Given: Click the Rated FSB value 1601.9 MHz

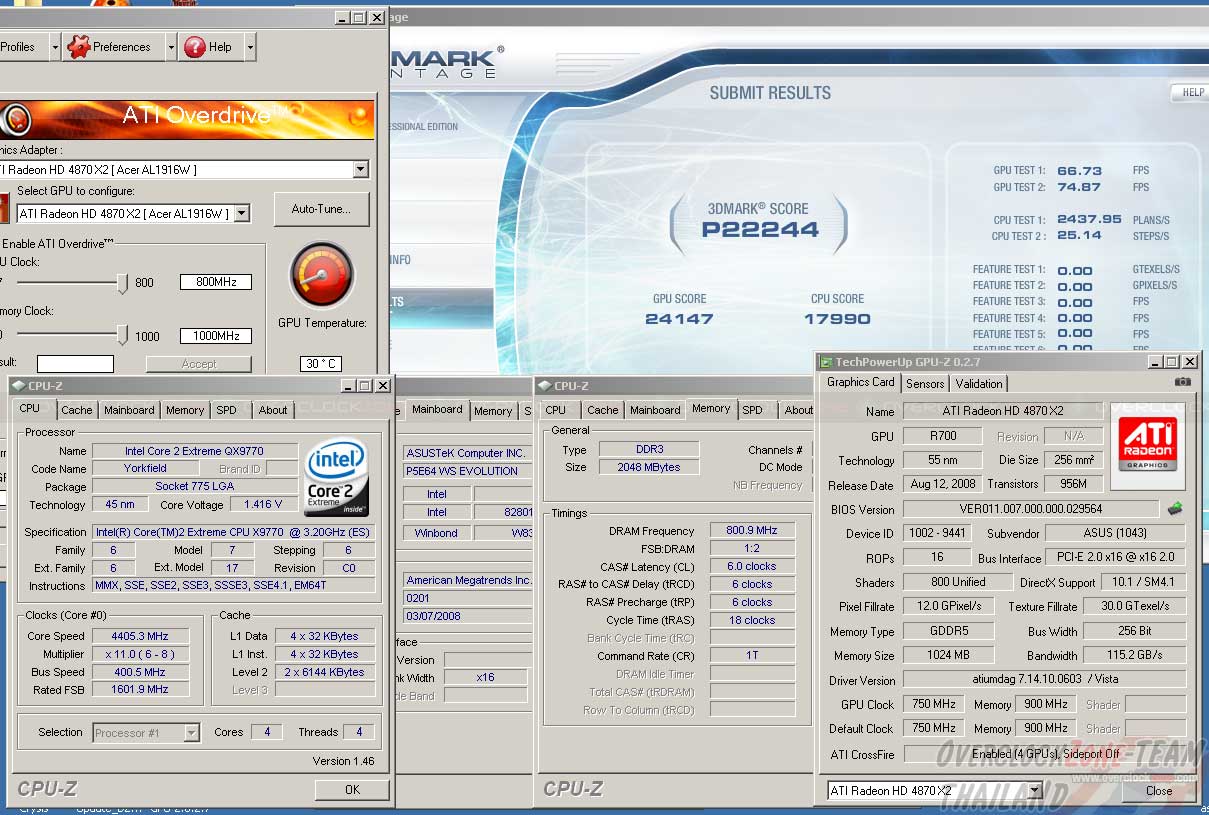Looking at the screenshot, I should point(141,689).
